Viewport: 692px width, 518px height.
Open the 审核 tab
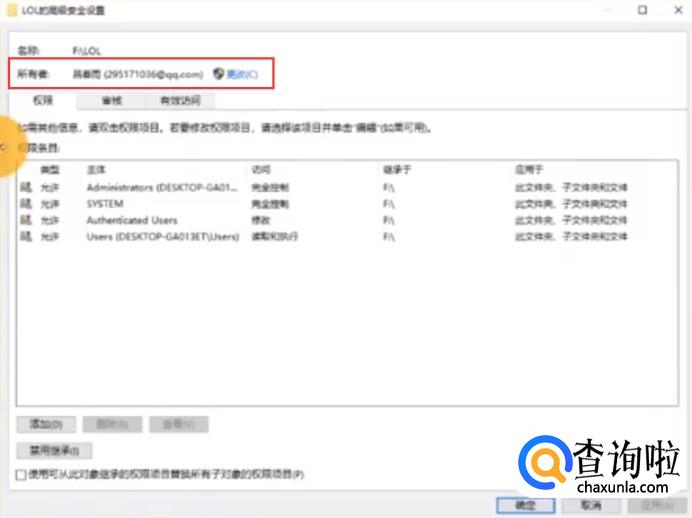111,101
